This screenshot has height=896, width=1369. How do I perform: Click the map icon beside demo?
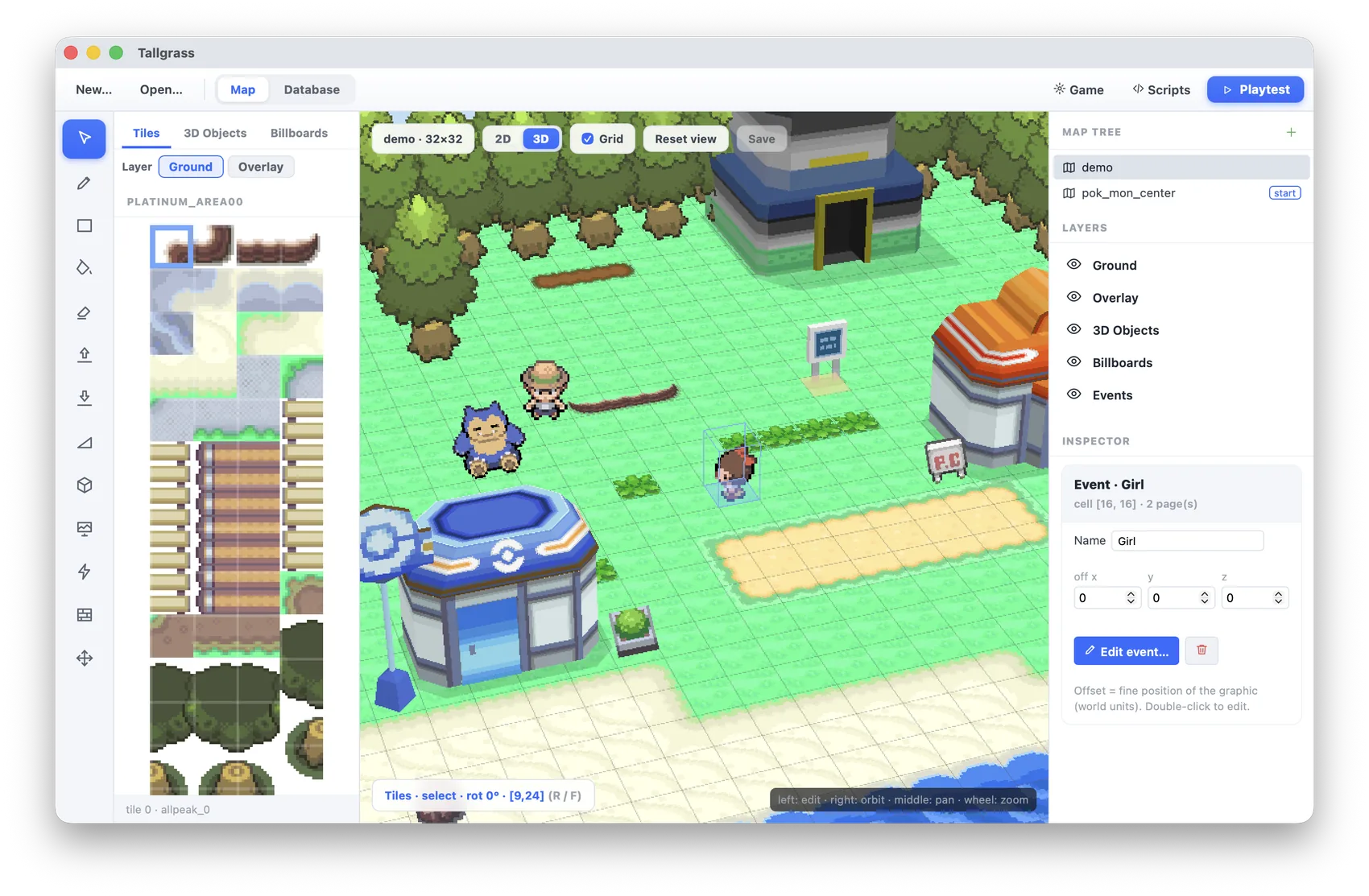tap(1069, 167)
